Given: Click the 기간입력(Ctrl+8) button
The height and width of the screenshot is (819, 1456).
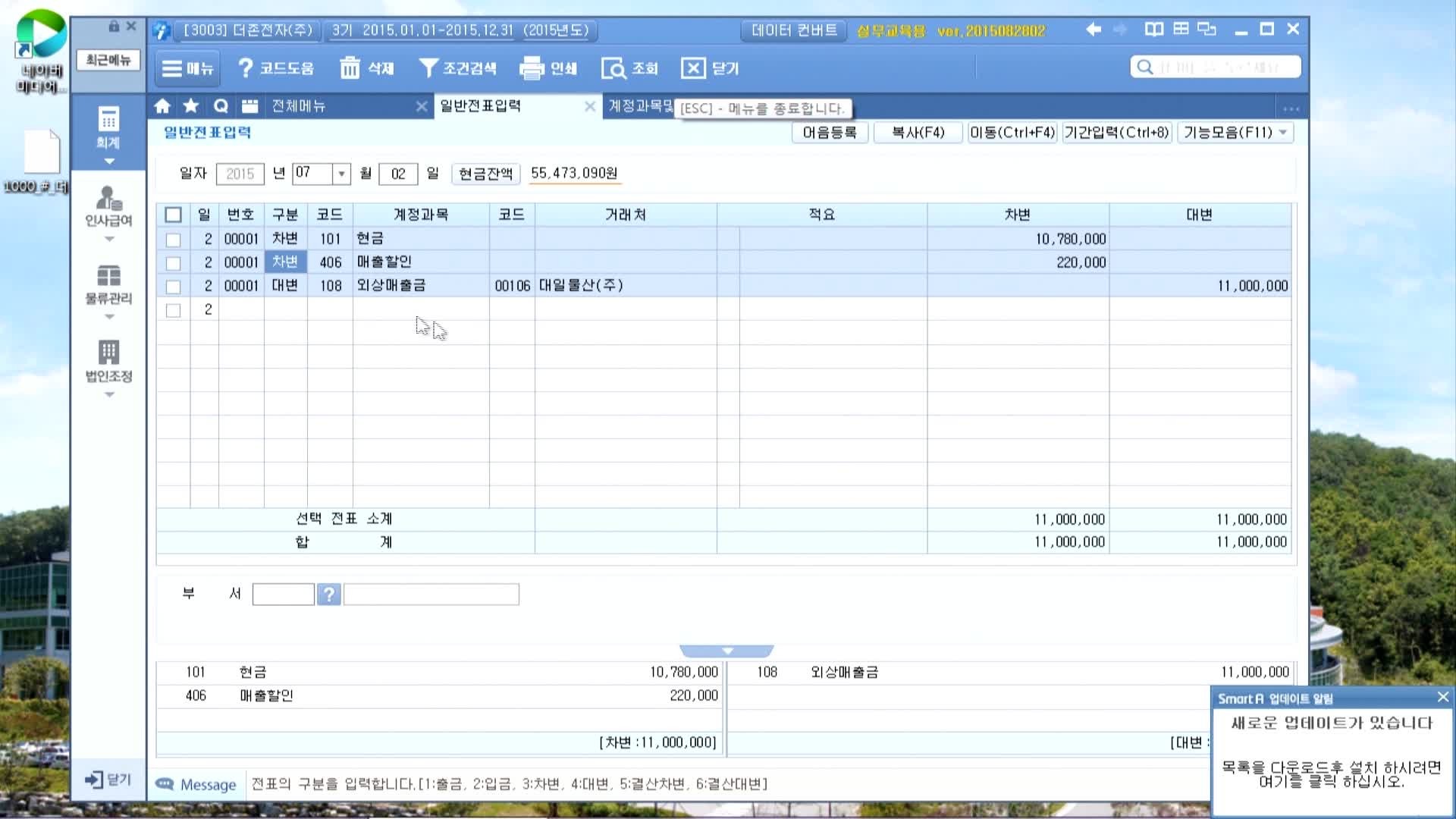Looking at the screenshot, I should [x=1116, y=133].
